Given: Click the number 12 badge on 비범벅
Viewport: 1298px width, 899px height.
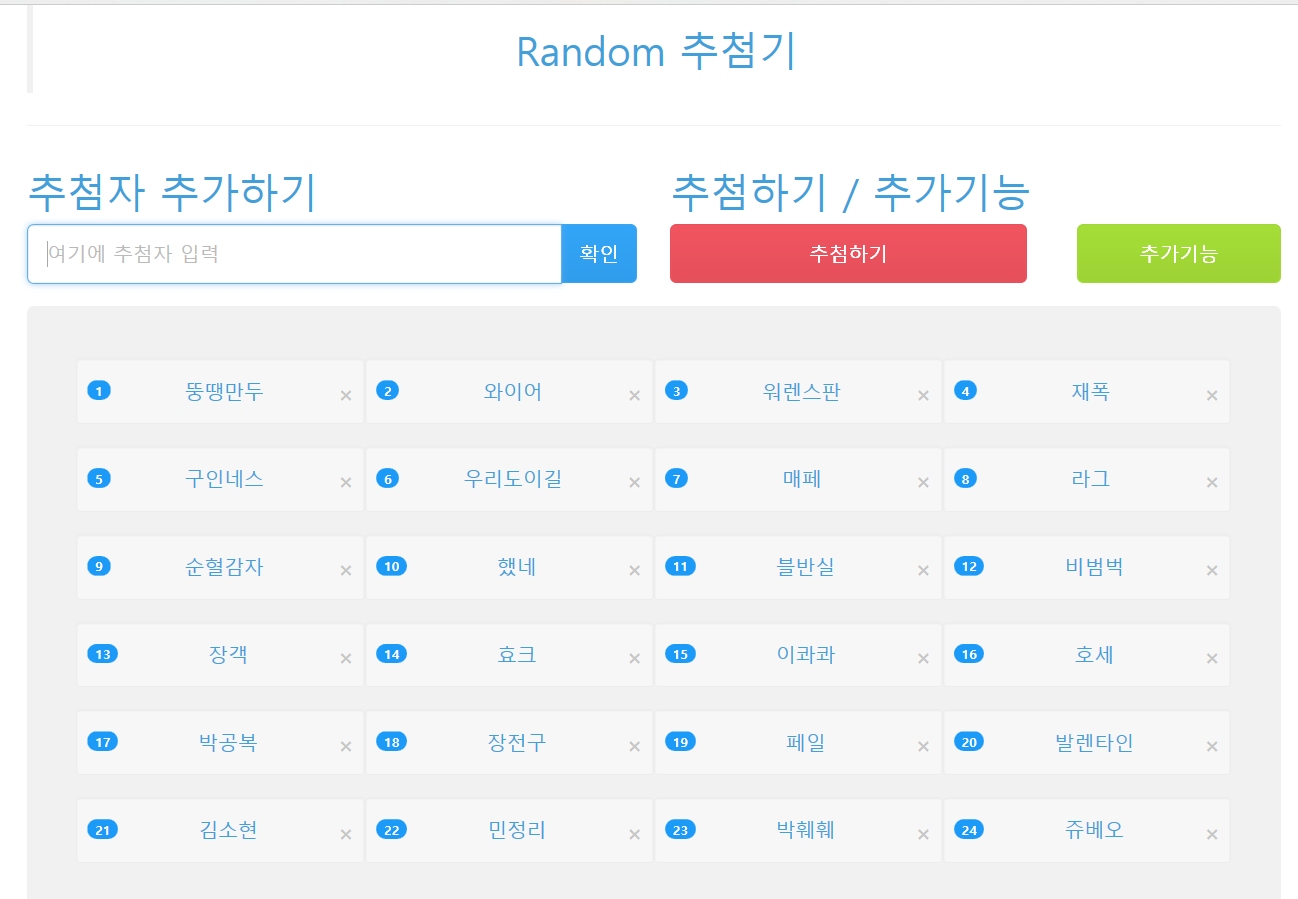Looking at the screenshot, I should pos(969,567).
